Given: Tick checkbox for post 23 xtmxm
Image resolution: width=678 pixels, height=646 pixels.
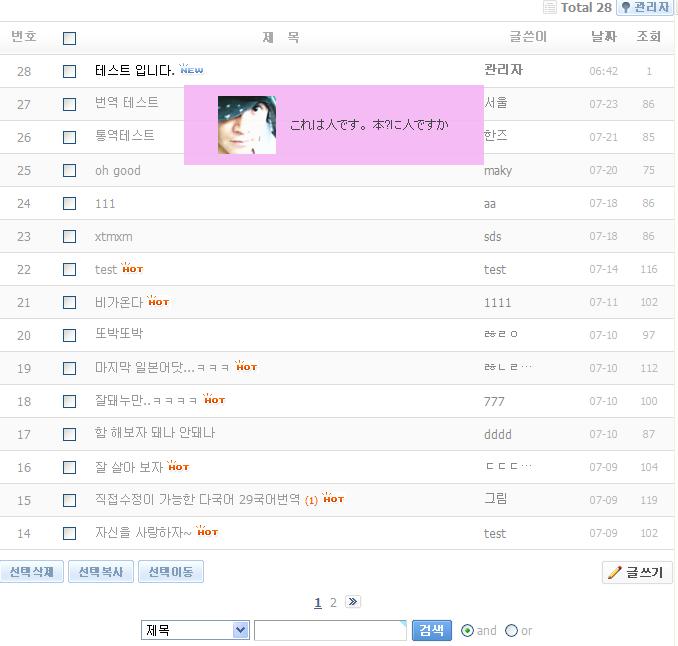Looking at the screenshot, I should pos(69,237).
